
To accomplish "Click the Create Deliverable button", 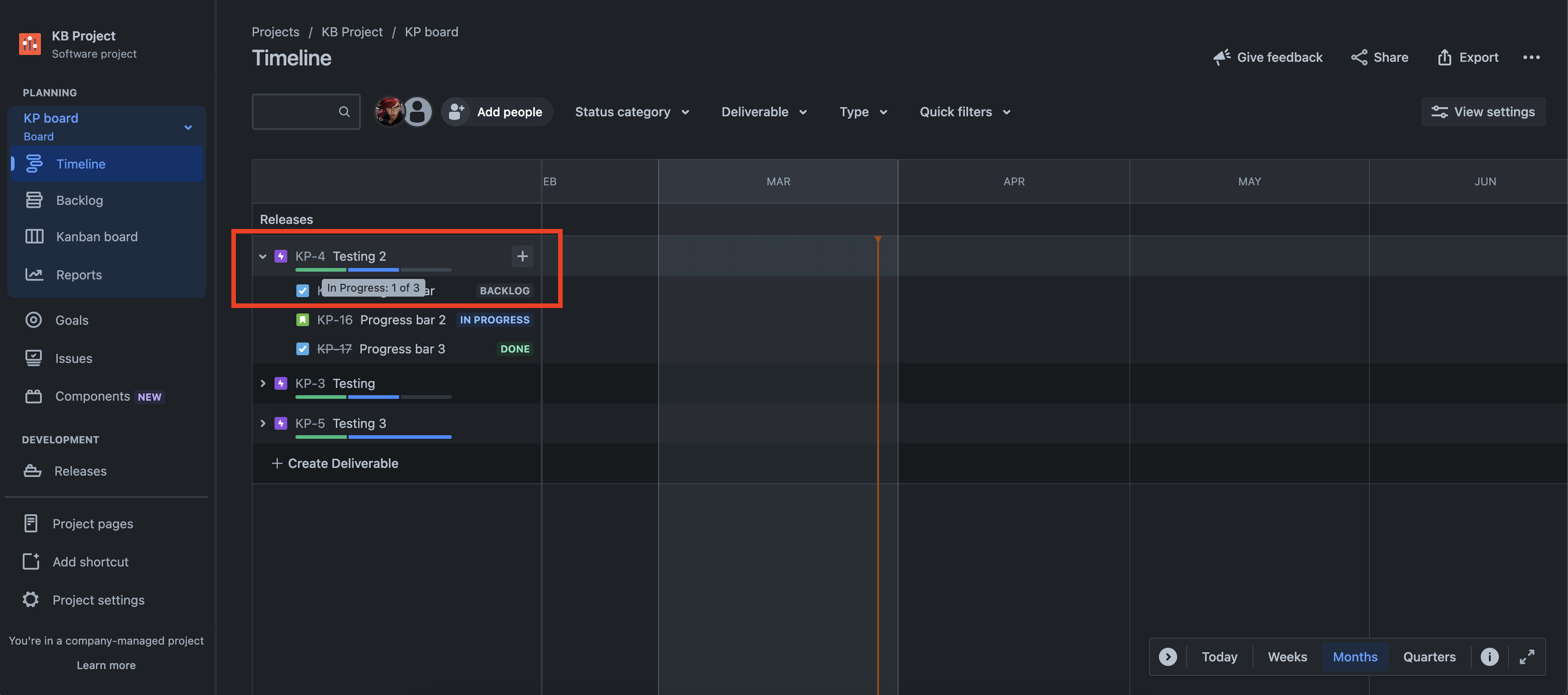I will pos(335,463).
